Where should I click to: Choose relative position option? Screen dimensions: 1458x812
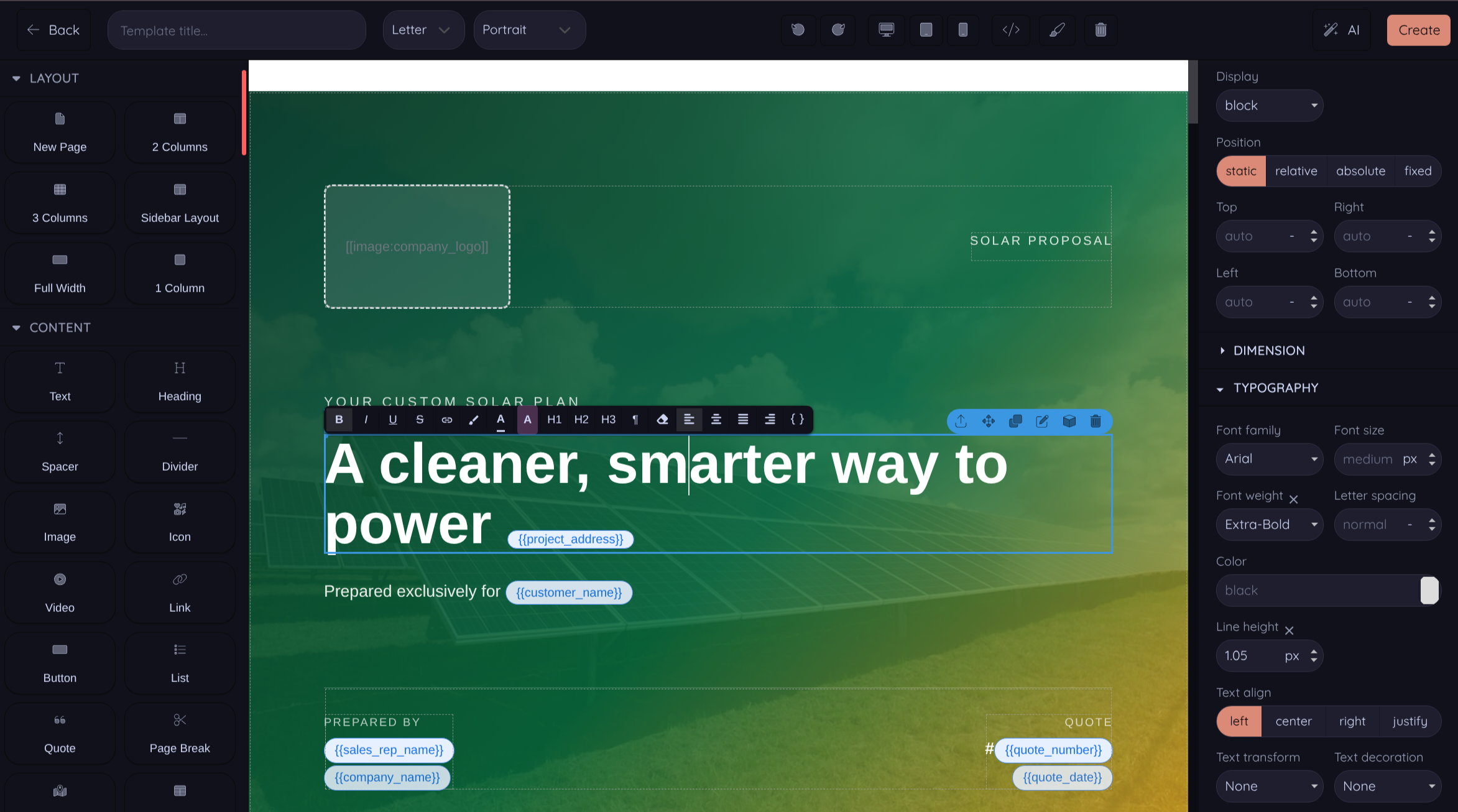[x=1296, y=171]
